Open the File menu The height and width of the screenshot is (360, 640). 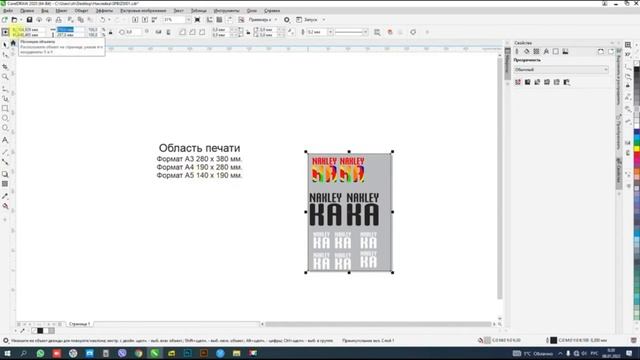8,11
